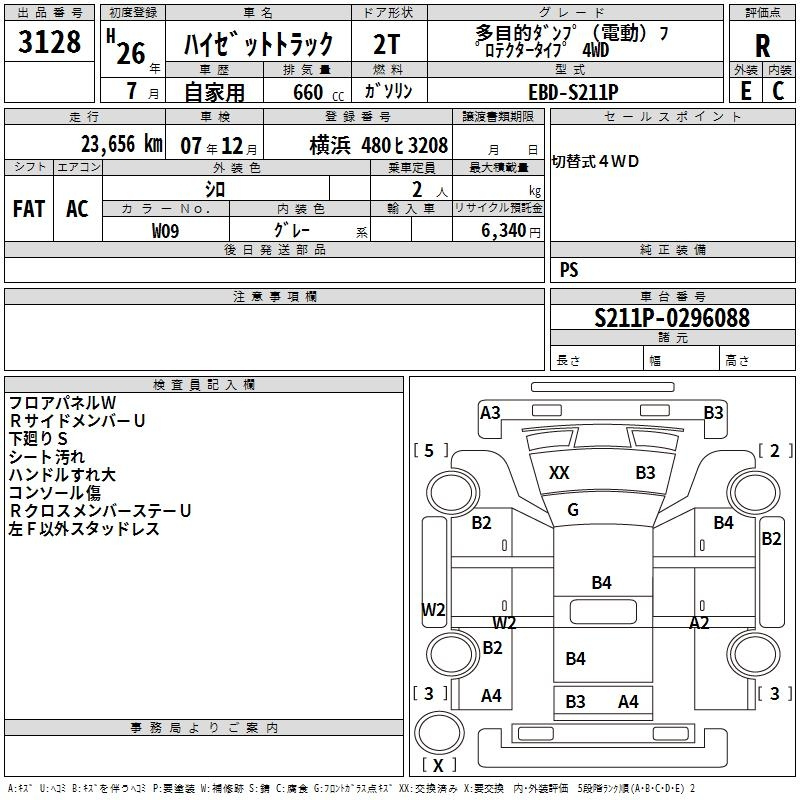The height and width of the screenshot is (800, 800).
Task: Select the shift type FAT
Action: pos(29,209)
